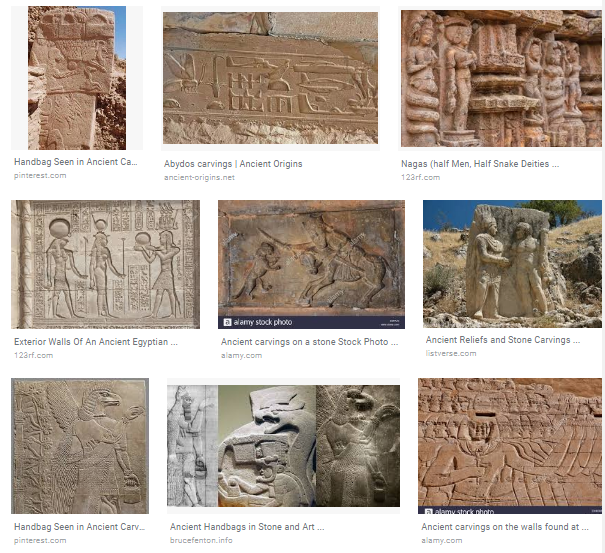This screenshot has height=553, width=605.
Task: Open the Egyptian temple exterior wall relief image
Action: [105, 264]
